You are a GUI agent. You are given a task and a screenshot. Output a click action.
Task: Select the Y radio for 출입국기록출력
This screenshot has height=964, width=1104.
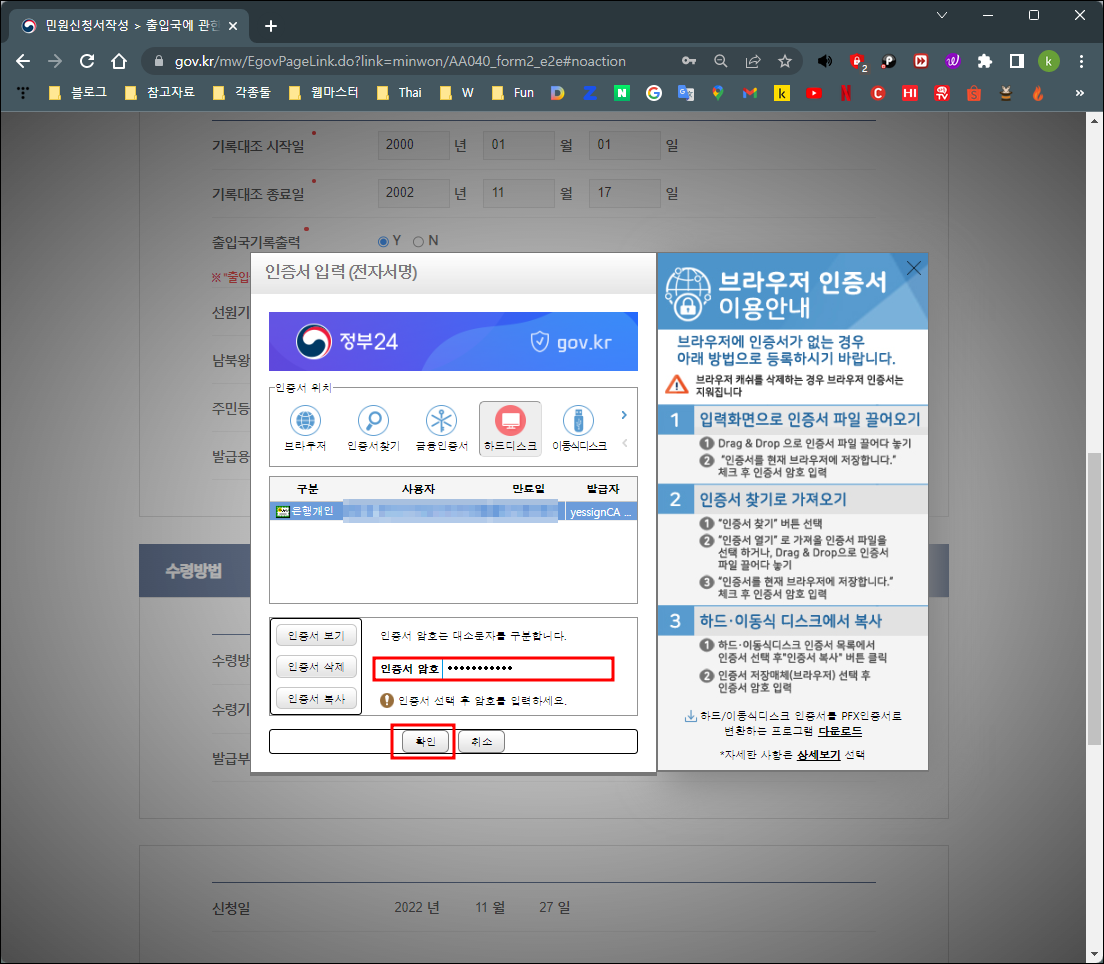point(384,242)
